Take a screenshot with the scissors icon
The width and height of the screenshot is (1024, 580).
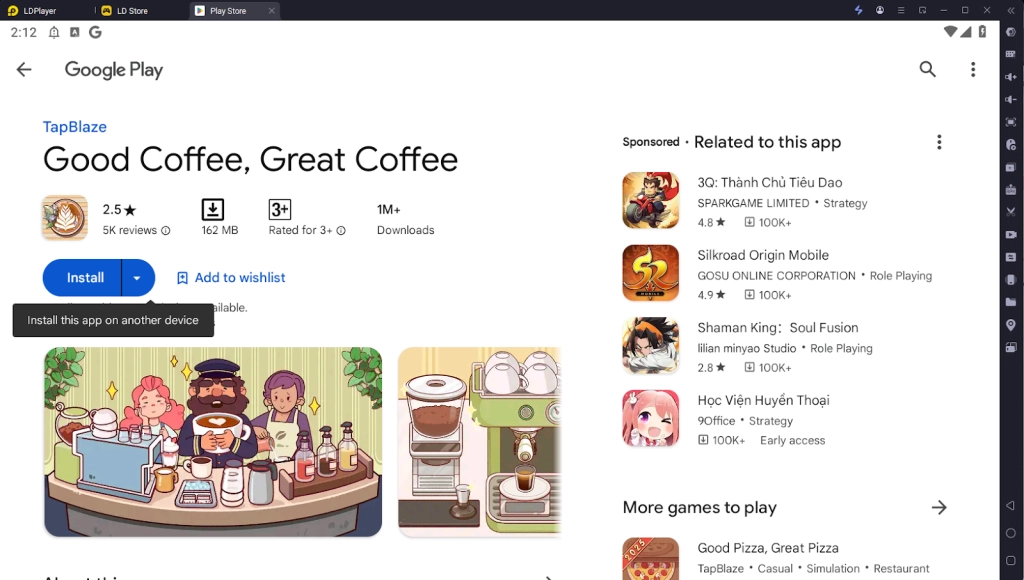coord(1011,212)
